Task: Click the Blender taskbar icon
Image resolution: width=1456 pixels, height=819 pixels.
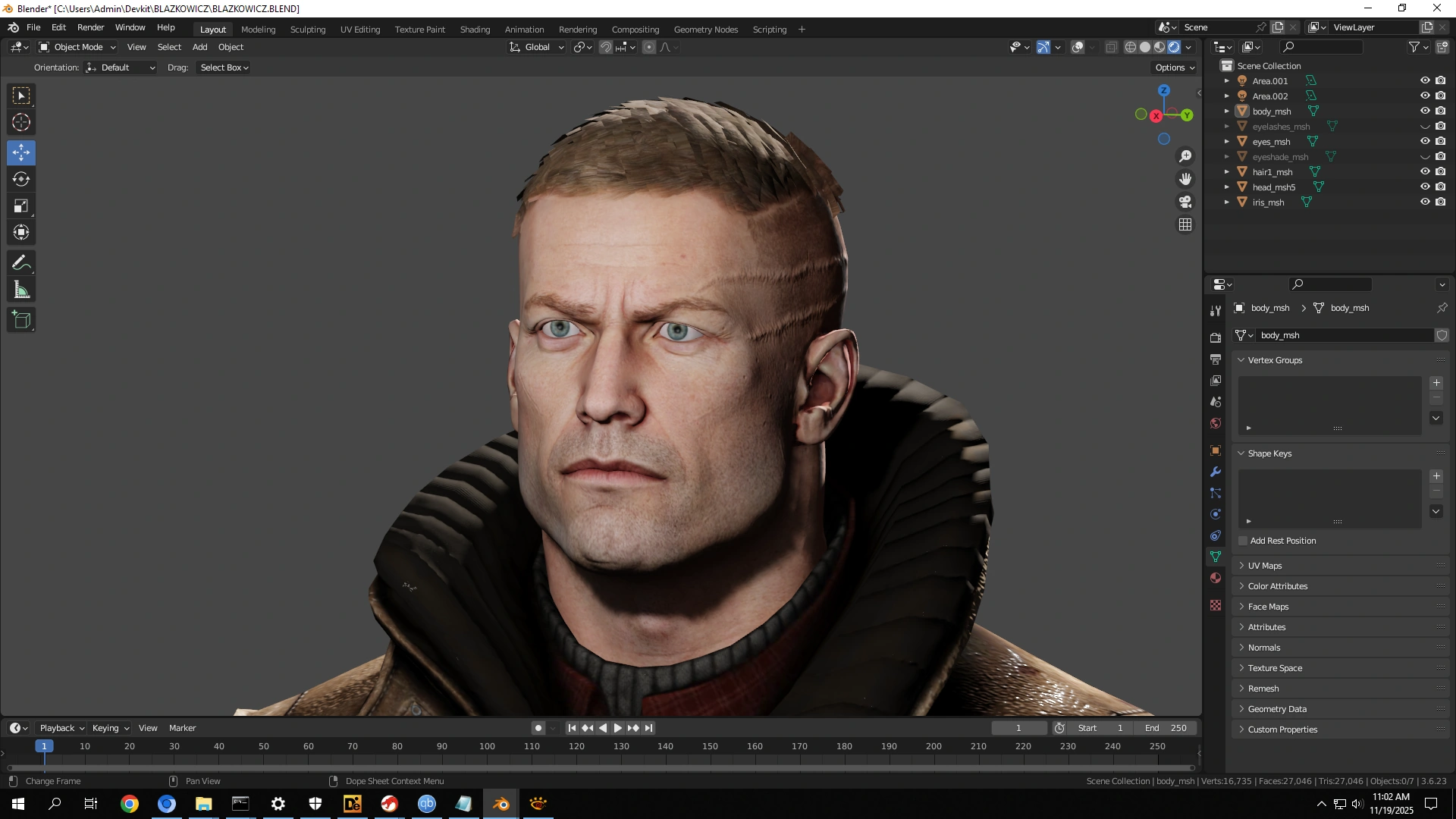Action: tap(500, 804)
